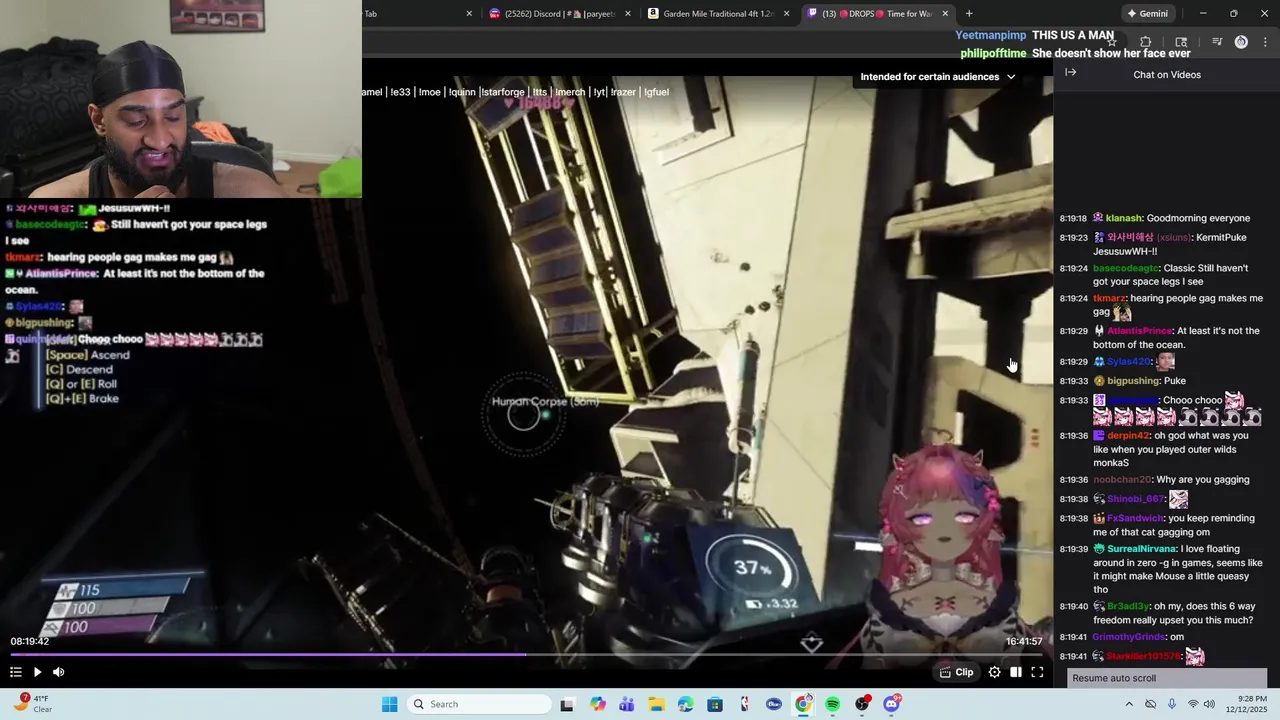This screenshot has width=1280, height=720.
Task: Click the webcam overlay of the streamer
Action: [x=181, y=99]
